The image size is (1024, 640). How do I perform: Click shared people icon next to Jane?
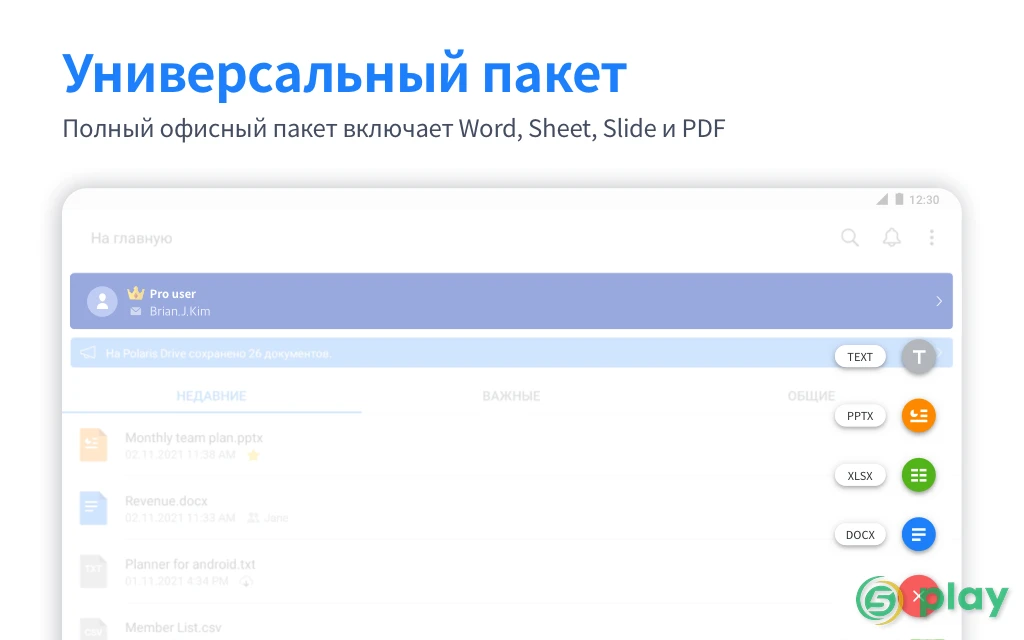tap(253, 518)
